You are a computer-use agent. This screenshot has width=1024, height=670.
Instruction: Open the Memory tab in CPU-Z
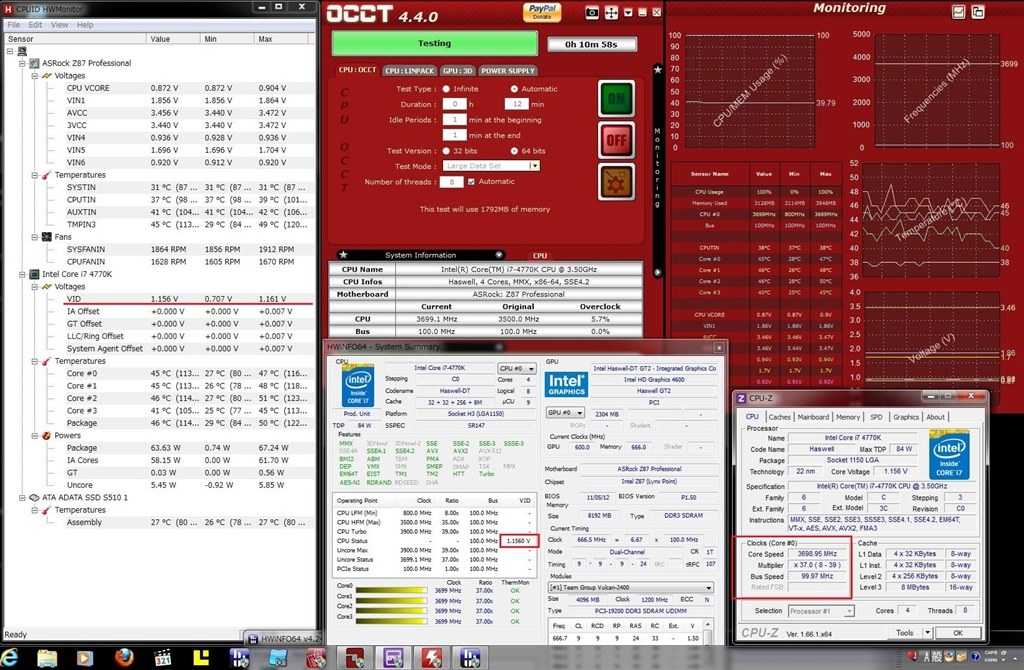[848, 417]
